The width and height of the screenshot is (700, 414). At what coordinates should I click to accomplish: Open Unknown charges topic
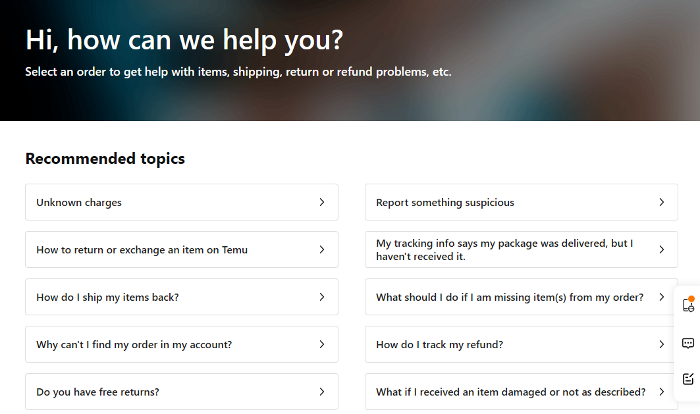click(80, 202)
